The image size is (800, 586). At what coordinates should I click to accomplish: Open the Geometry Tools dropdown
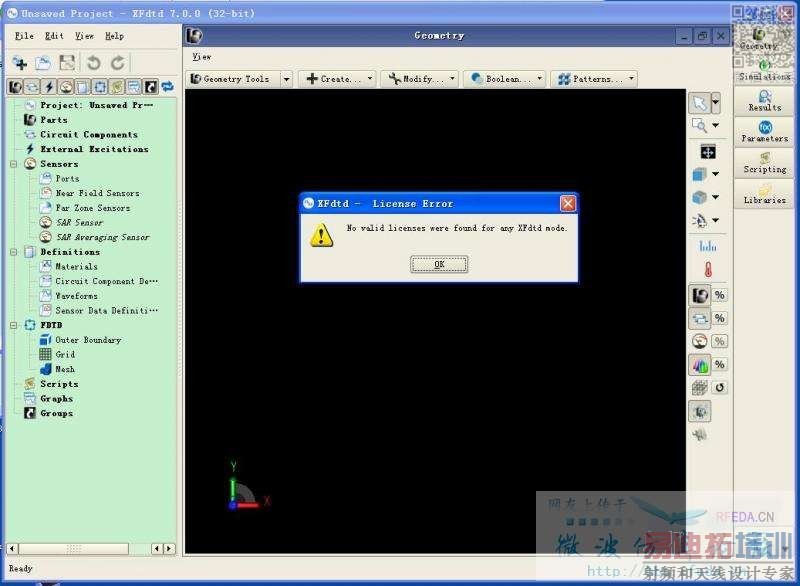click(x=287, y=79)
